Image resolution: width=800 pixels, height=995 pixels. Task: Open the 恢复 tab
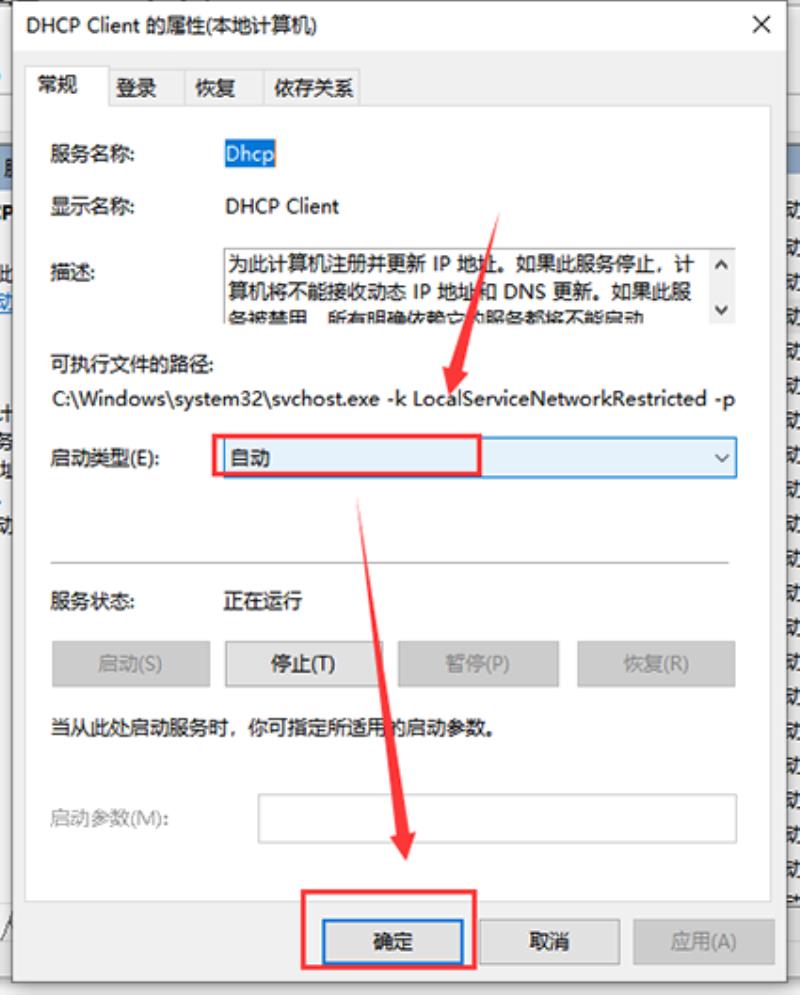tap(215, 88)
